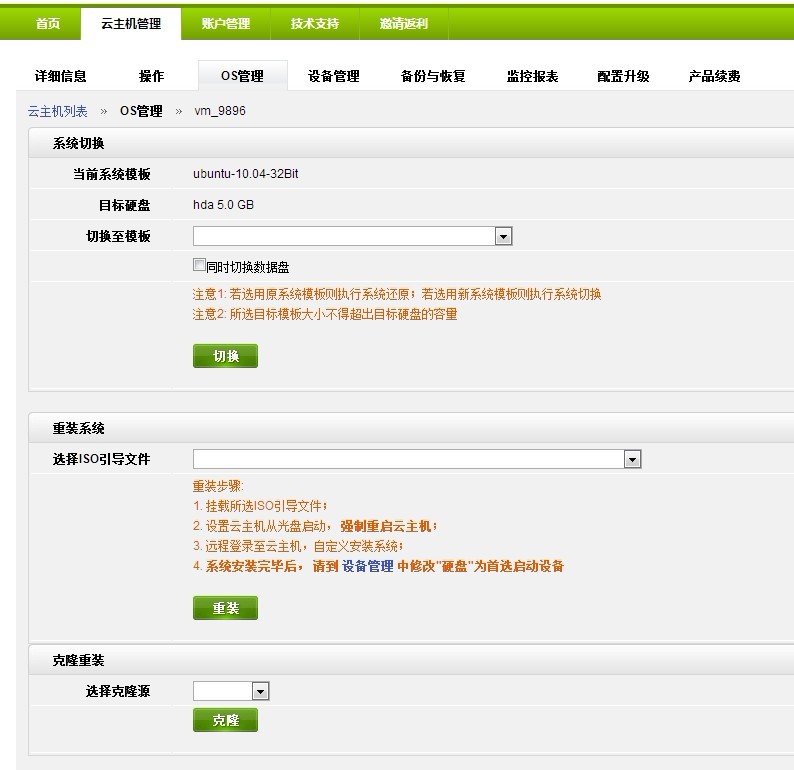Open the 邀请返利 top tab
The width and height of the screenshot is (794, 770).
[404, 23]
